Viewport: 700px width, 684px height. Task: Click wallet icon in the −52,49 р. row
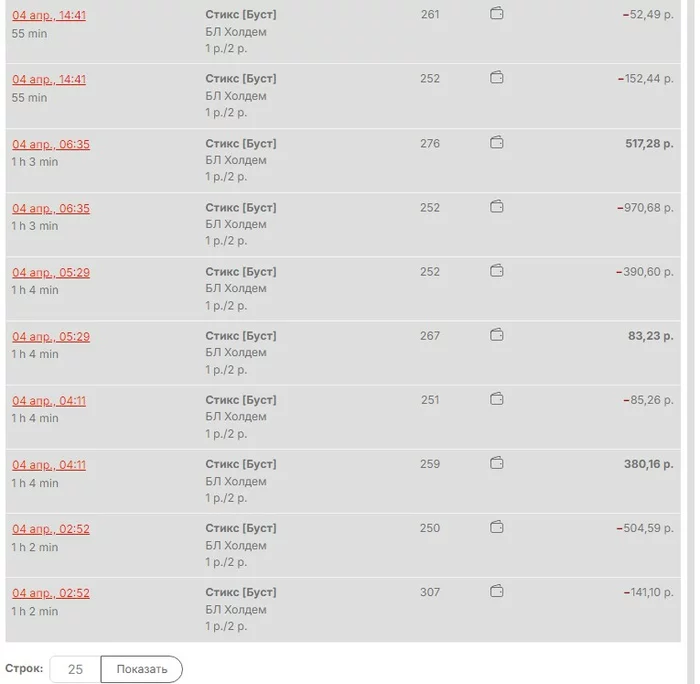tap(497, 14)
